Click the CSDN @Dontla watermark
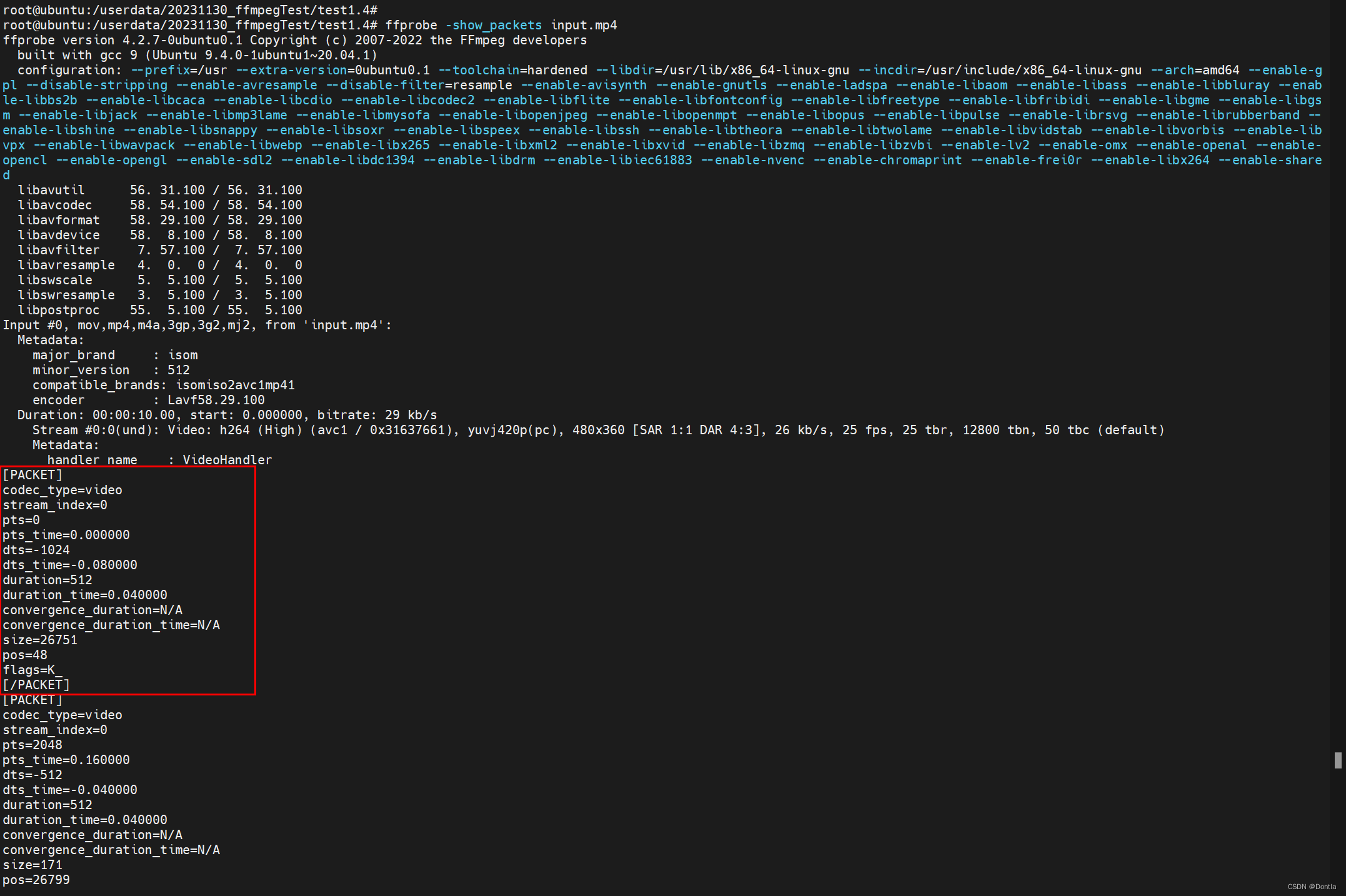This screenshot has width=1346, height=896. [x=1311, y=887]
